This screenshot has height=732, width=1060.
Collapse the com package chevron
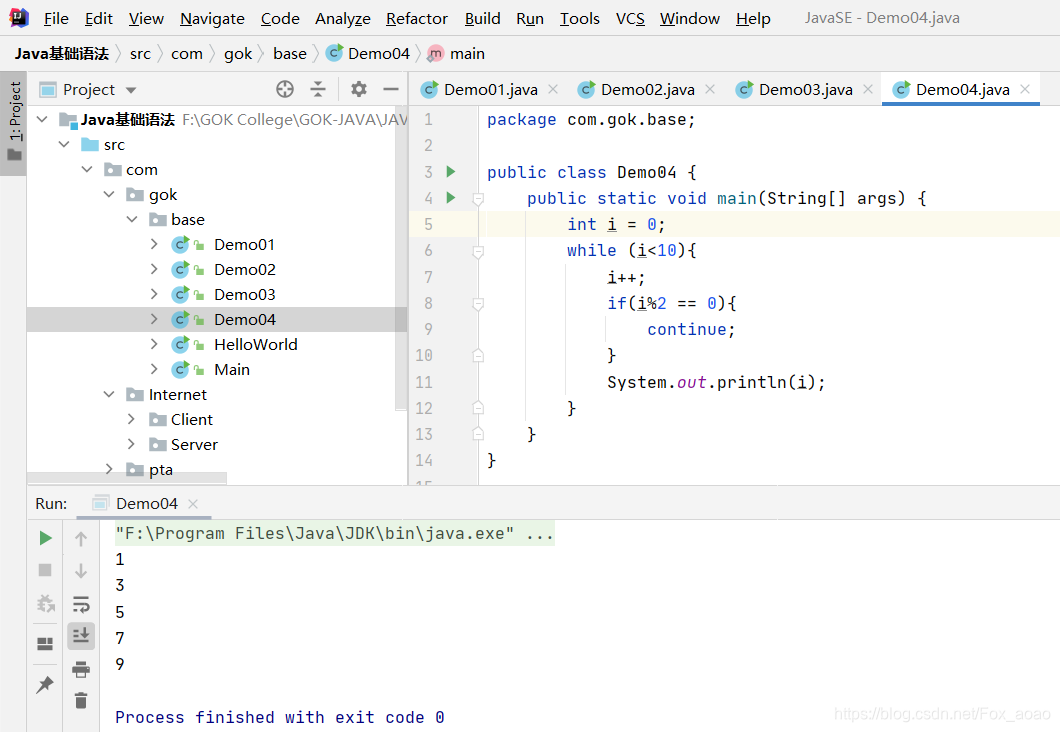[87, 170]
